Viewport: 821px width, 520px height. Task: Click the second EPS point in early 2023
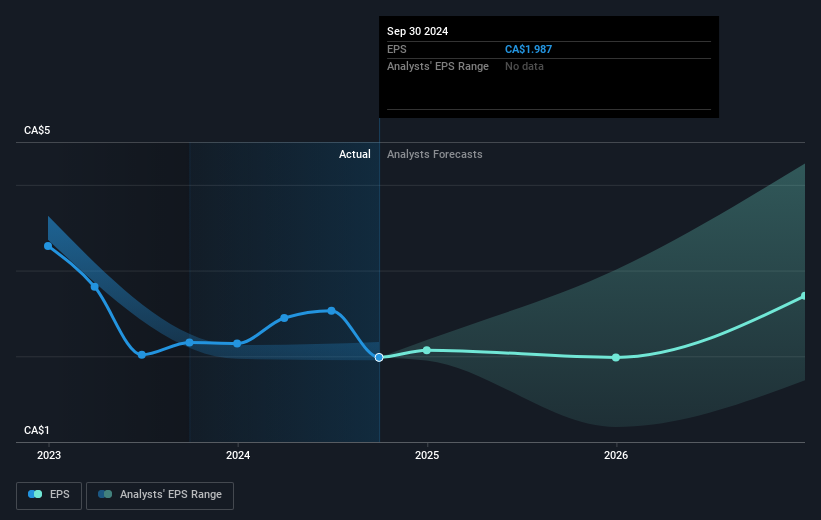(95, 286)
